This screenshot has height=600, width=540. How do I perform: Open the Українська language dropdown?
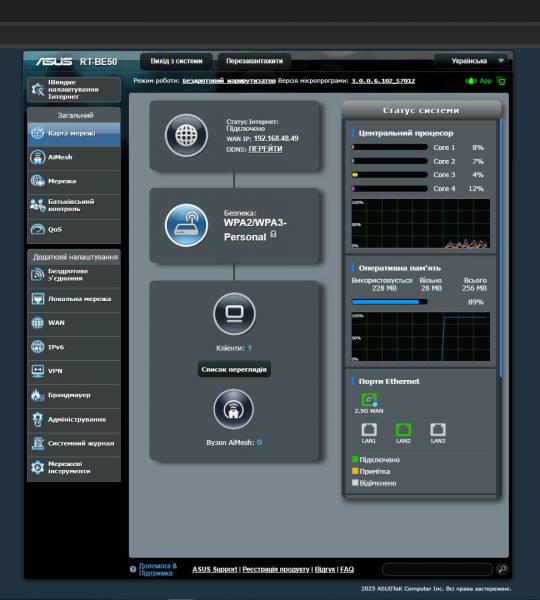coord(472,61)
